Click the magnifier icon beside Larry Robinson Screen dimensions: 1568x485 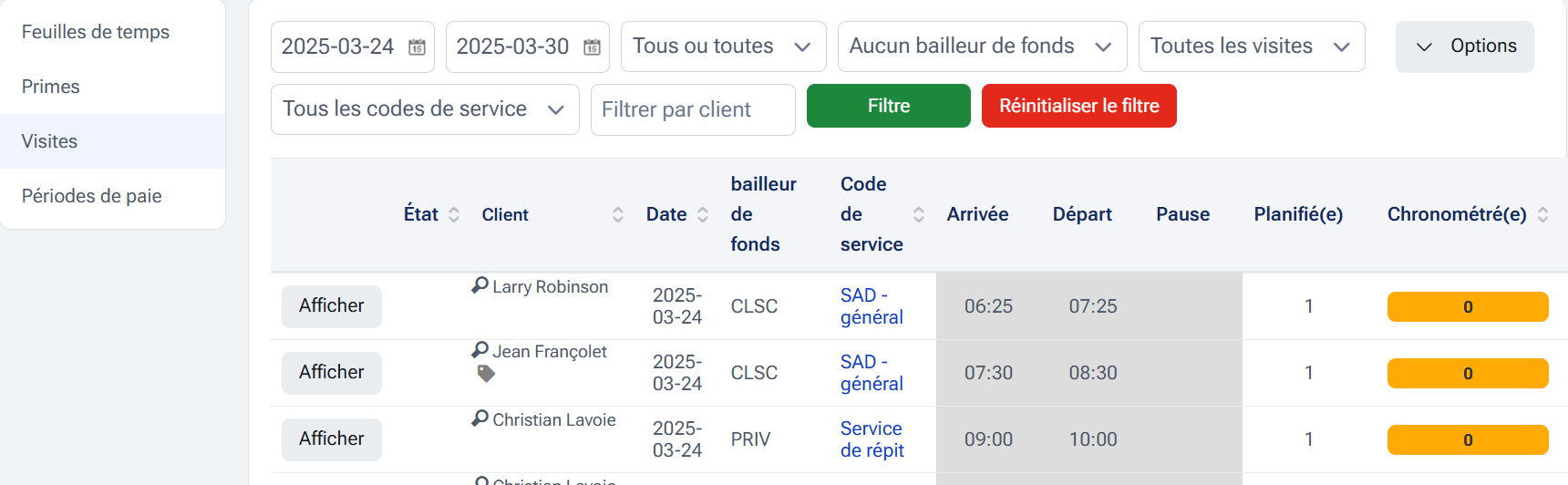[480, 285]
